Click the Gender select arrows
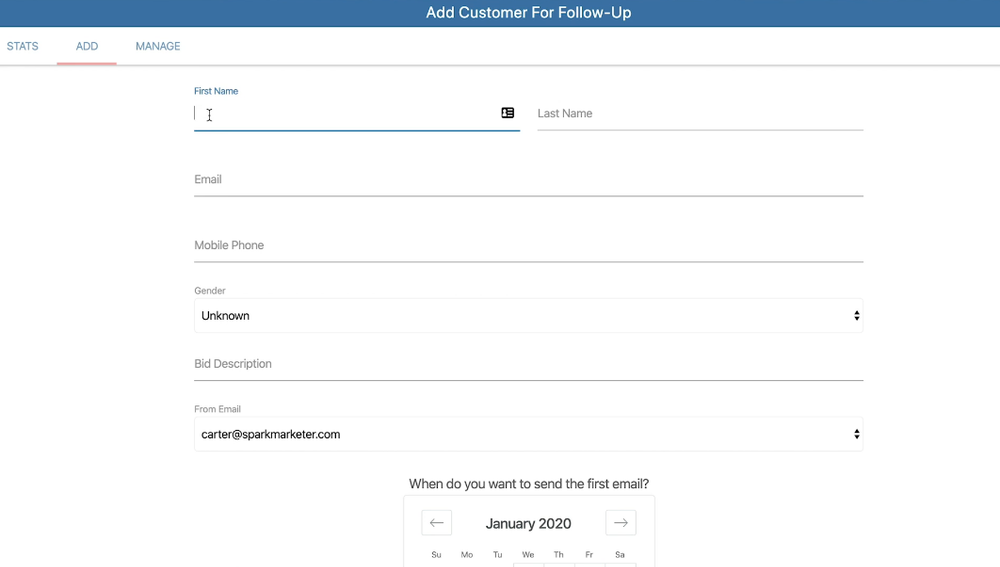Viewport: 1000px width, 567px height. (856, 316)
